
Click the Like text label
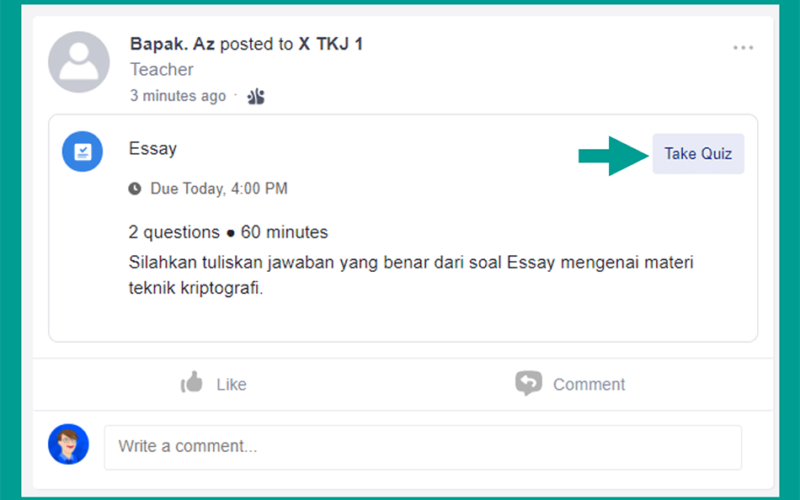[231, 384]
